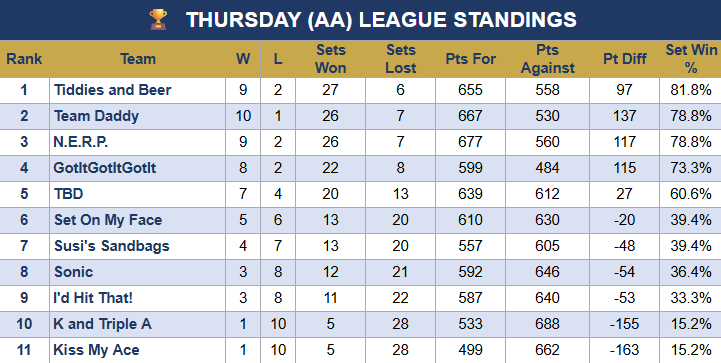Click Team Daddy's 137 point differential cell
The image size is (721, 363).
[624, 116]
